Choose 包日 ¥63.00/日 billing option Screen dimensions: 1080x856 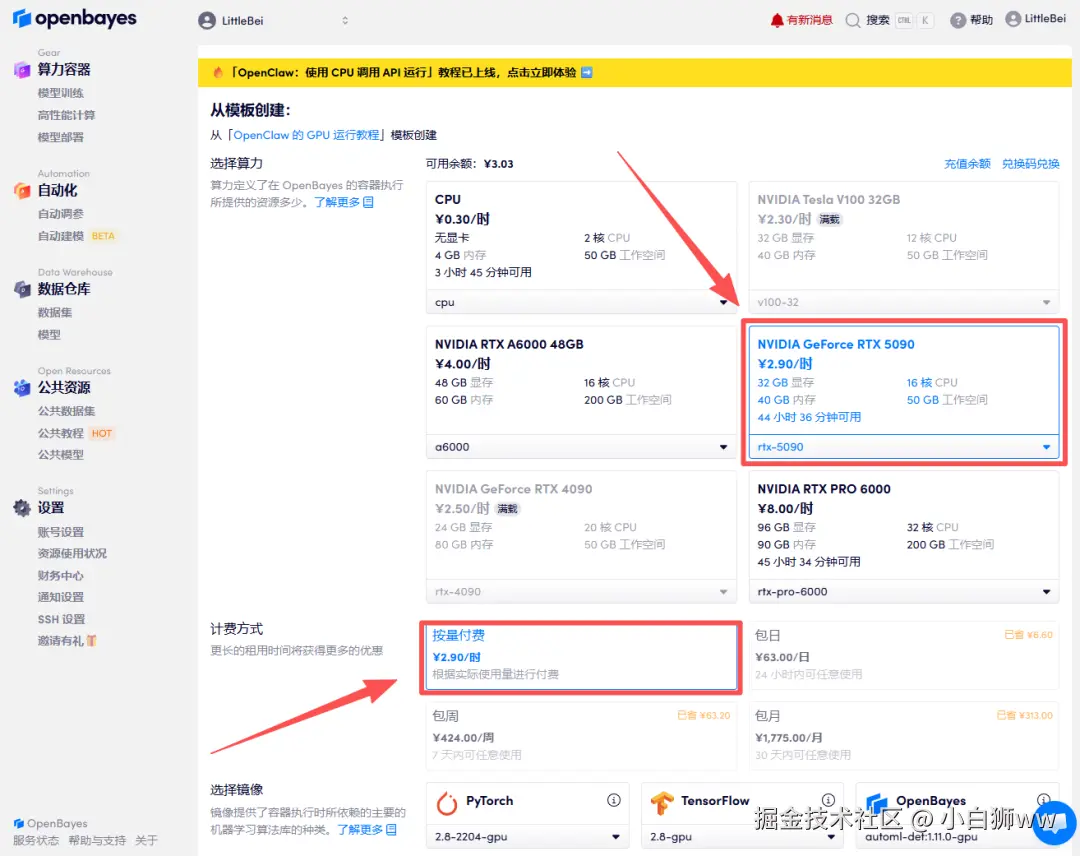pyautogui.click(x=904, y=656)
